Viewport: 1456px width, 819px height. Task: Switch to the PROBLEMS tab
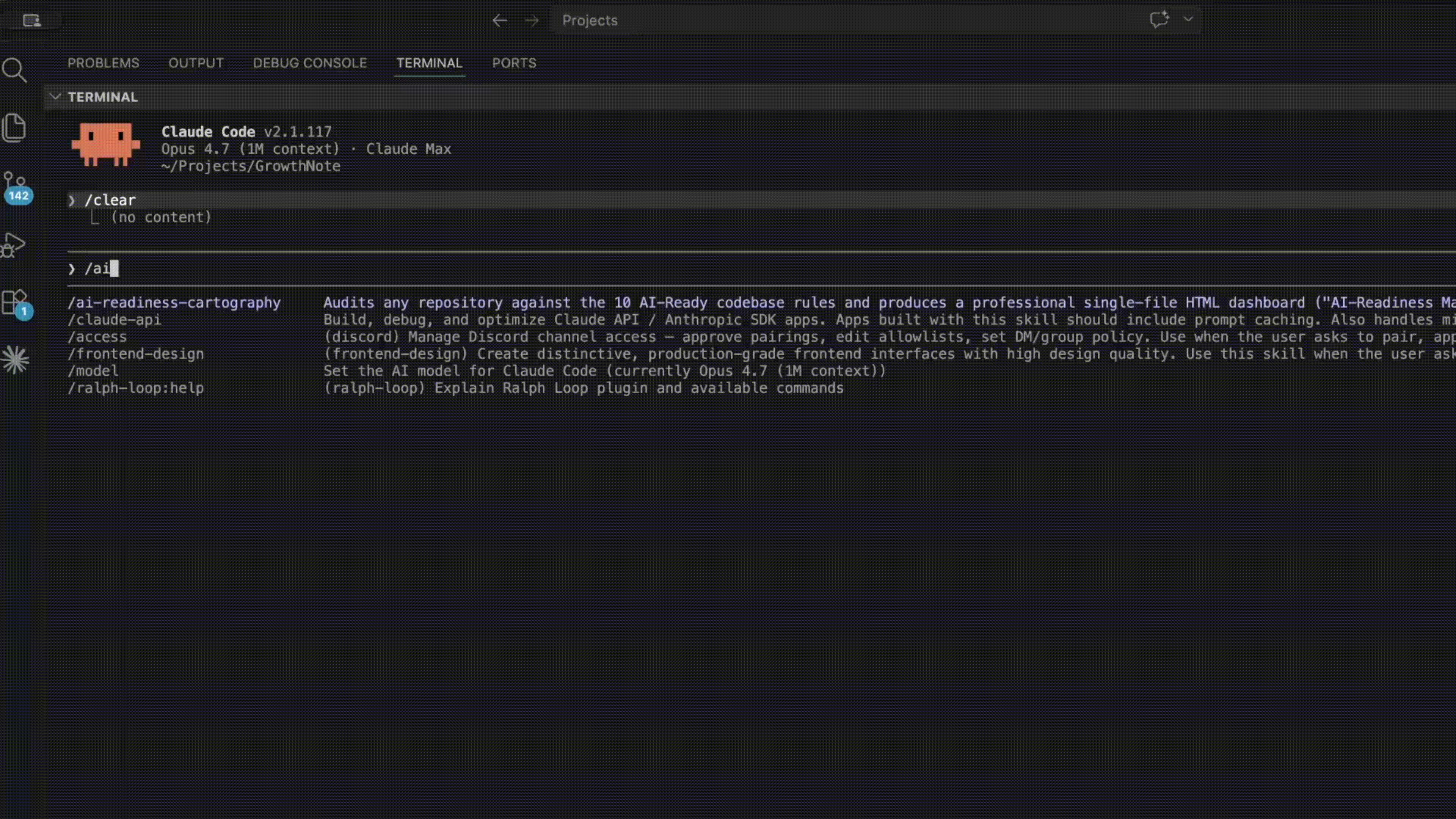(x=104, y=63)
